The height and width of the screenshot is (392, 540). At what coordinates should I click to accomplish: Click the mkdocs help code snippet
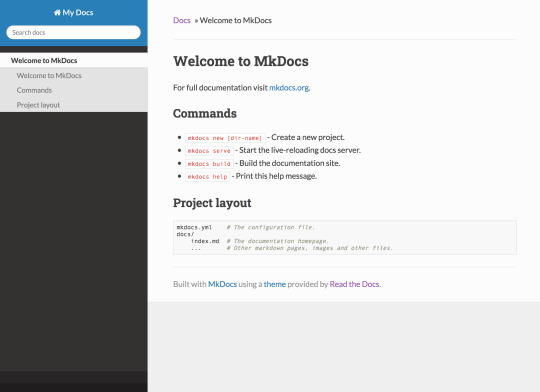coord(207,177)
